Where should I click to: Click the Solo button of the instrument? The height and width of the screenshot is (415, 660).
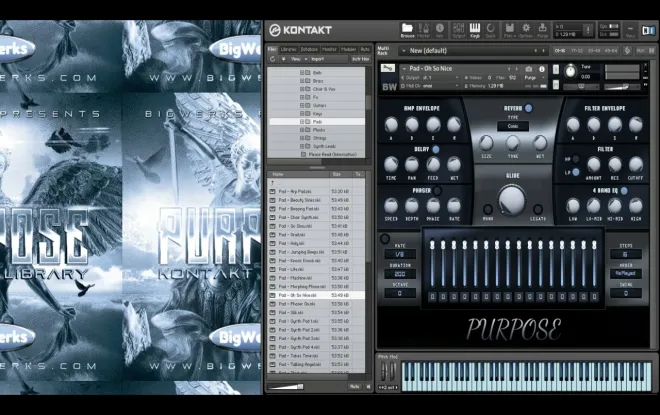[x=556, y=69]
